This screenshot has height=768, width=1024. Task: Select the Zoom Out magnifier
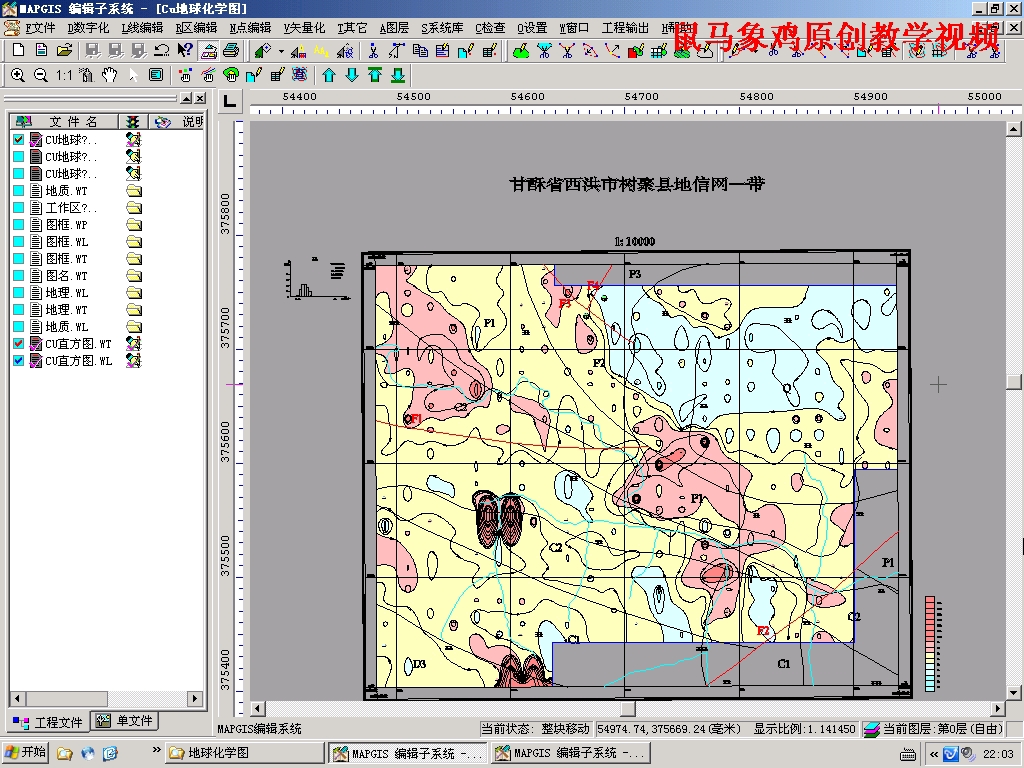point(40,75)
